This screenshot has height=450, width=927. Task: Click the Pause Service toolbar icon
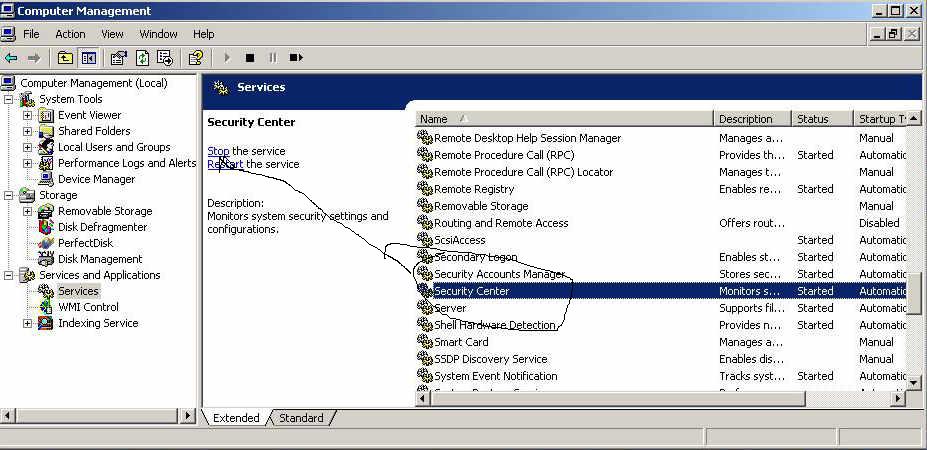273,57
